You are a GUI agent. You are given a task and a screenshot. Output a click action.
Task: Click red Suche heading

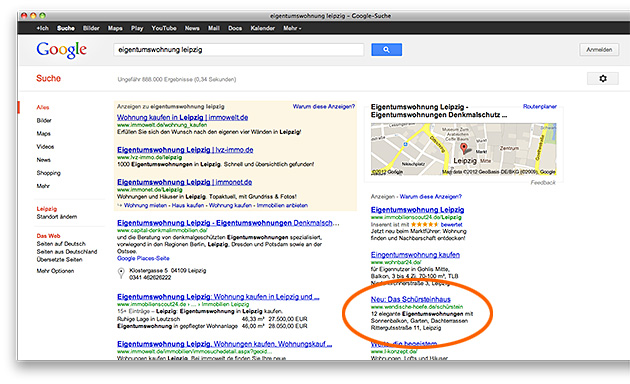(x=48, y=78)
